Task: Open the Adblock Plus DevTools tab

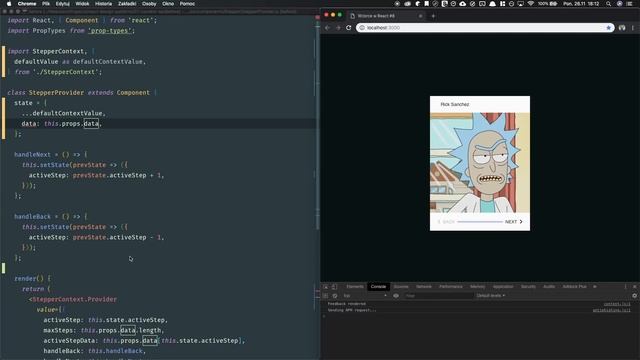Action: pyautogui.click(x=574, y=287)
